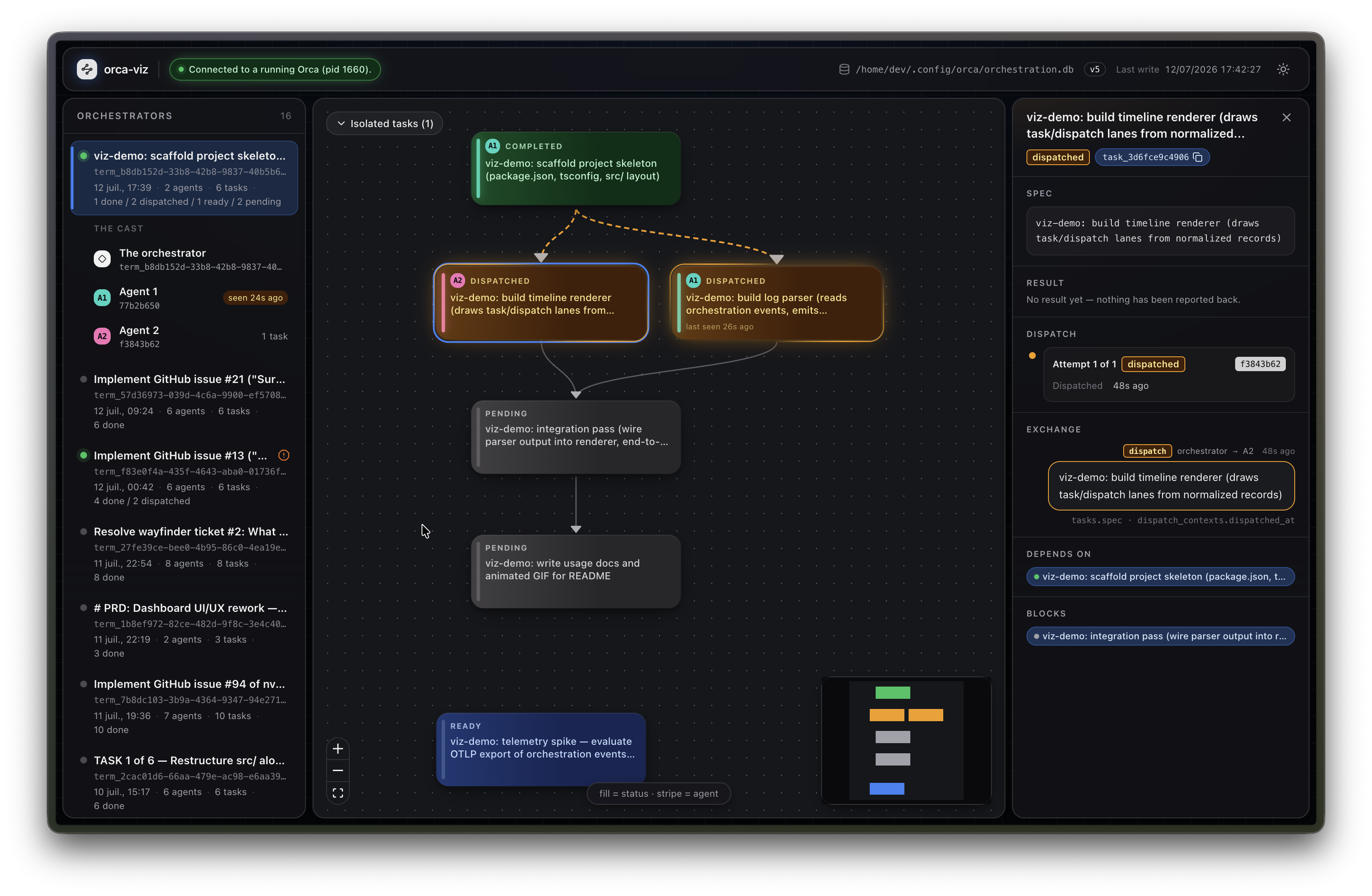The height and width of the screenshot is (896, 1372).
Task: Click the 'seen 24s ago' badge
Action: click(255, 298)
